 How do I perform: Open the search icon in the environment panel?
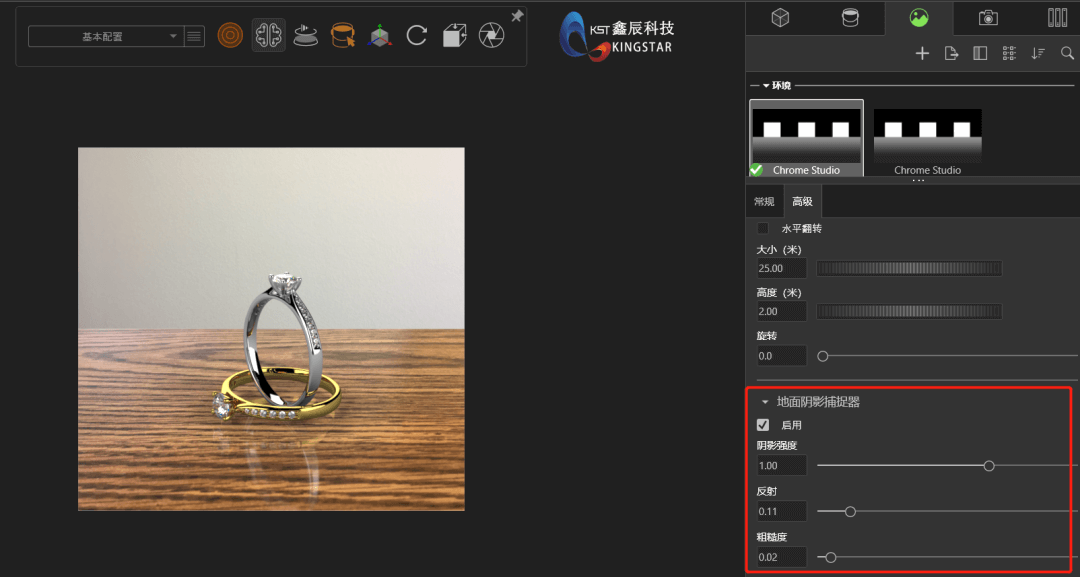tap(1068, 53)
